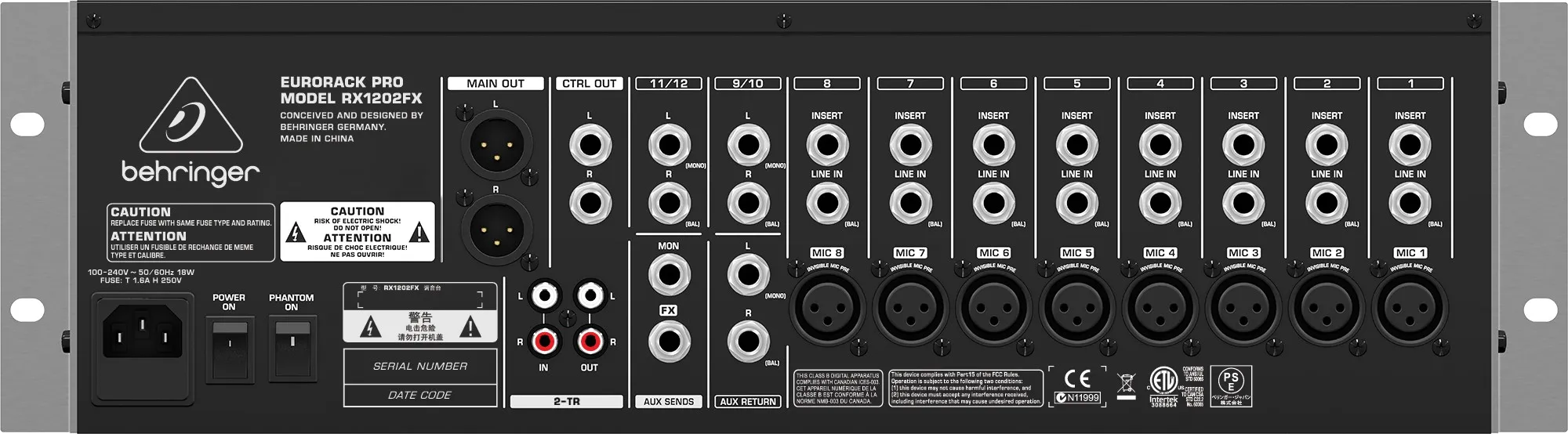Select the MIC 4 XLR input
The width and height of the screenshot is (1568, 434).
1160,307
